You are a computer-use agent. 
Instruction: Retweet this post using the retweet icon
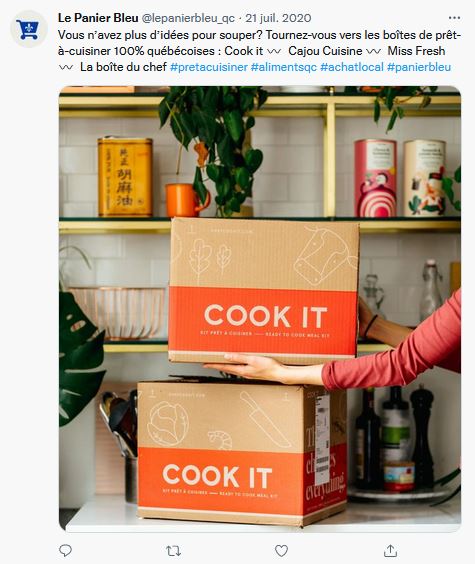coord(173,550)
